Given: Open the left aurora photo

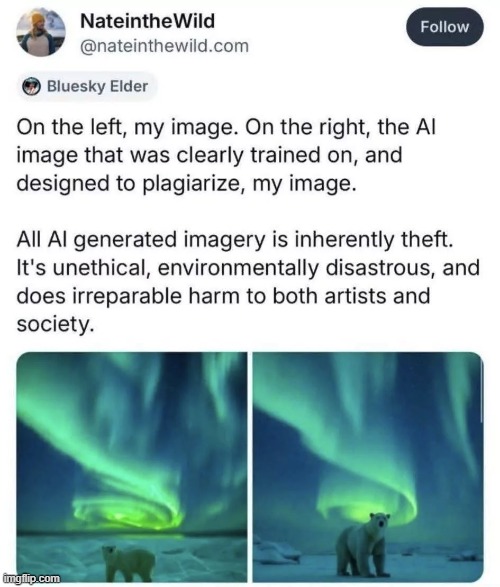Looking at the screenshot, I should [x=132, y=467].
